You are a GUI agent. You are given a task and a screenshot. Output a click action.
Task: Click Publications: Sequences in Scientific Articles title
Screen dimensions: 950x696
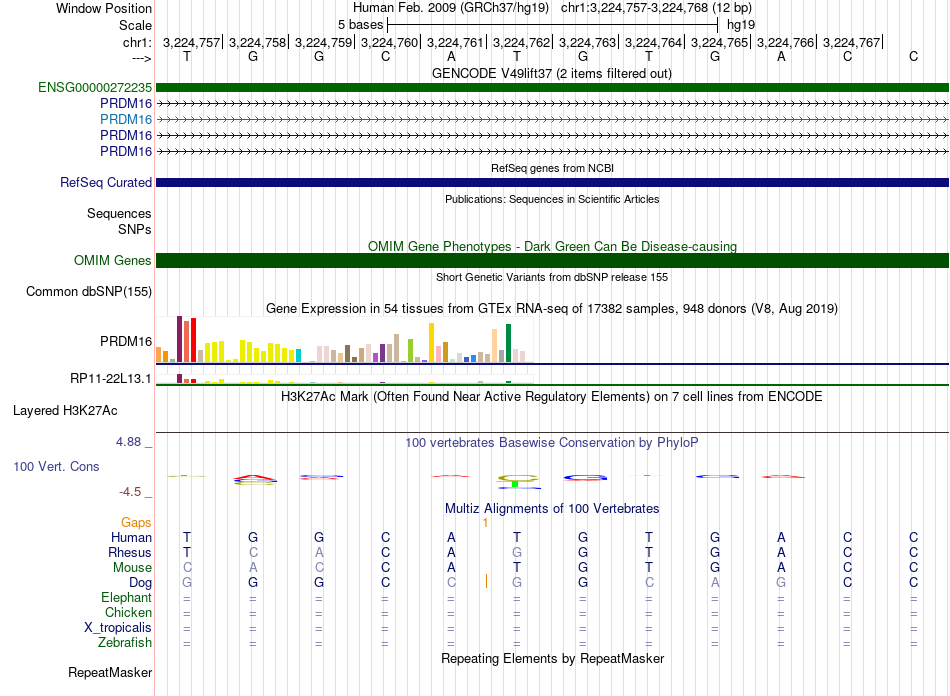[552, 199]
